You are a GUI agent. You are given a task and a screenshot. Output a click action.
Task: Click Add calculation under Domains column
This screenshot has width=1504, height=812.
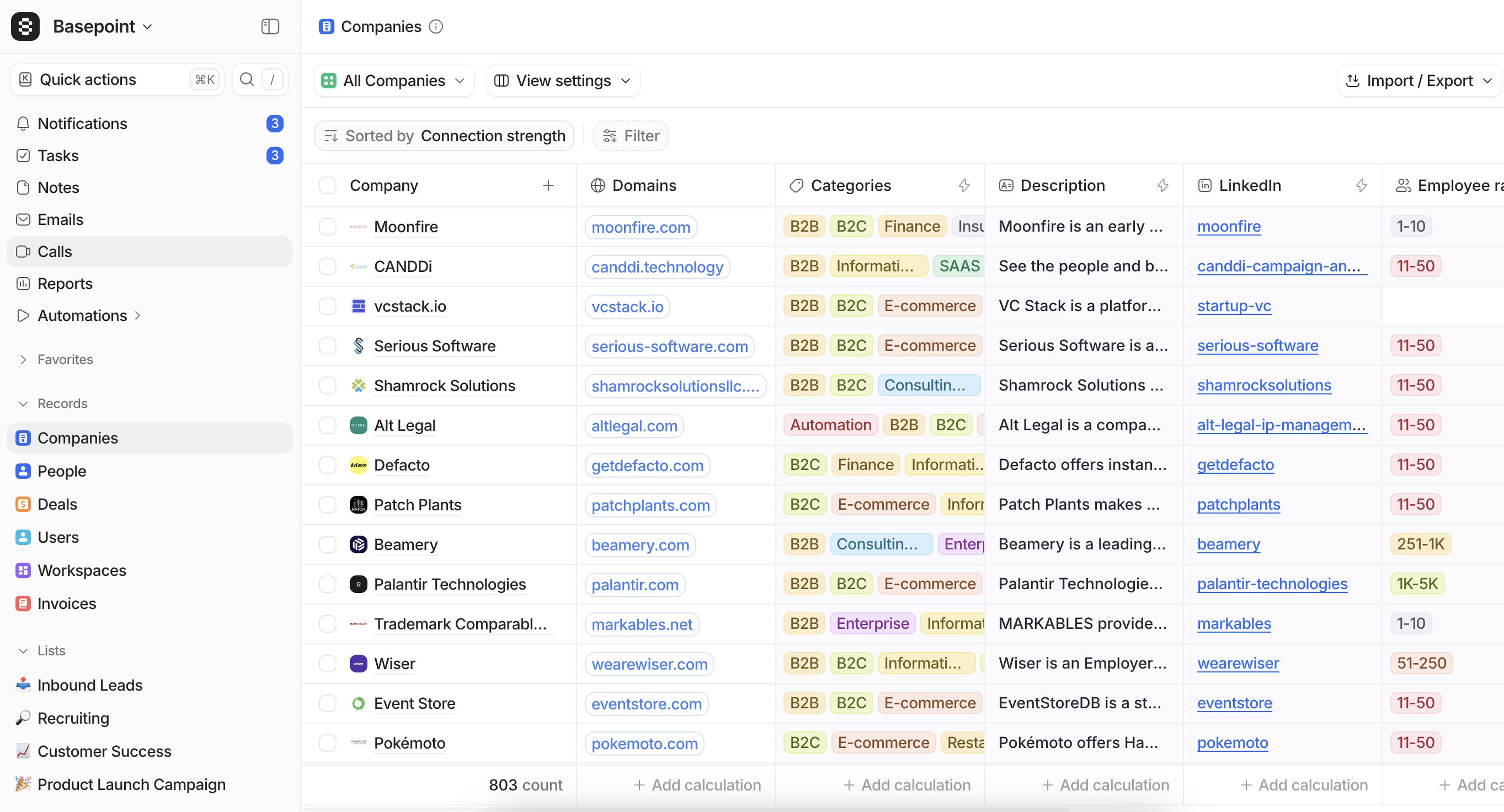[x=697, y=785]
